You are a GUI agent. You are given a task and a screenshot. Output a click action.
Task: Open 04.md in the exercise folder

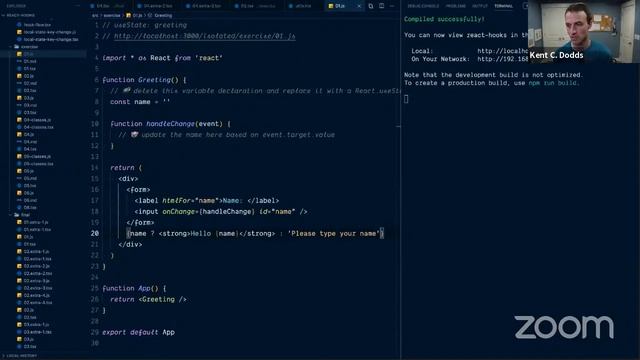[x=30, y=142]
